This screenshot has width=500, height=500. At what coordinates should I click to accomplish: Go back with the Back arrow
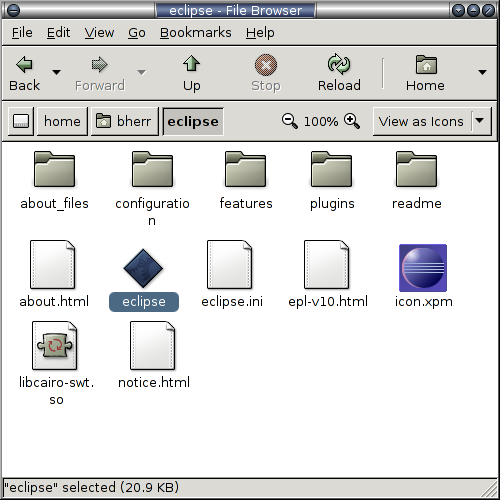(x=24, y=74)
